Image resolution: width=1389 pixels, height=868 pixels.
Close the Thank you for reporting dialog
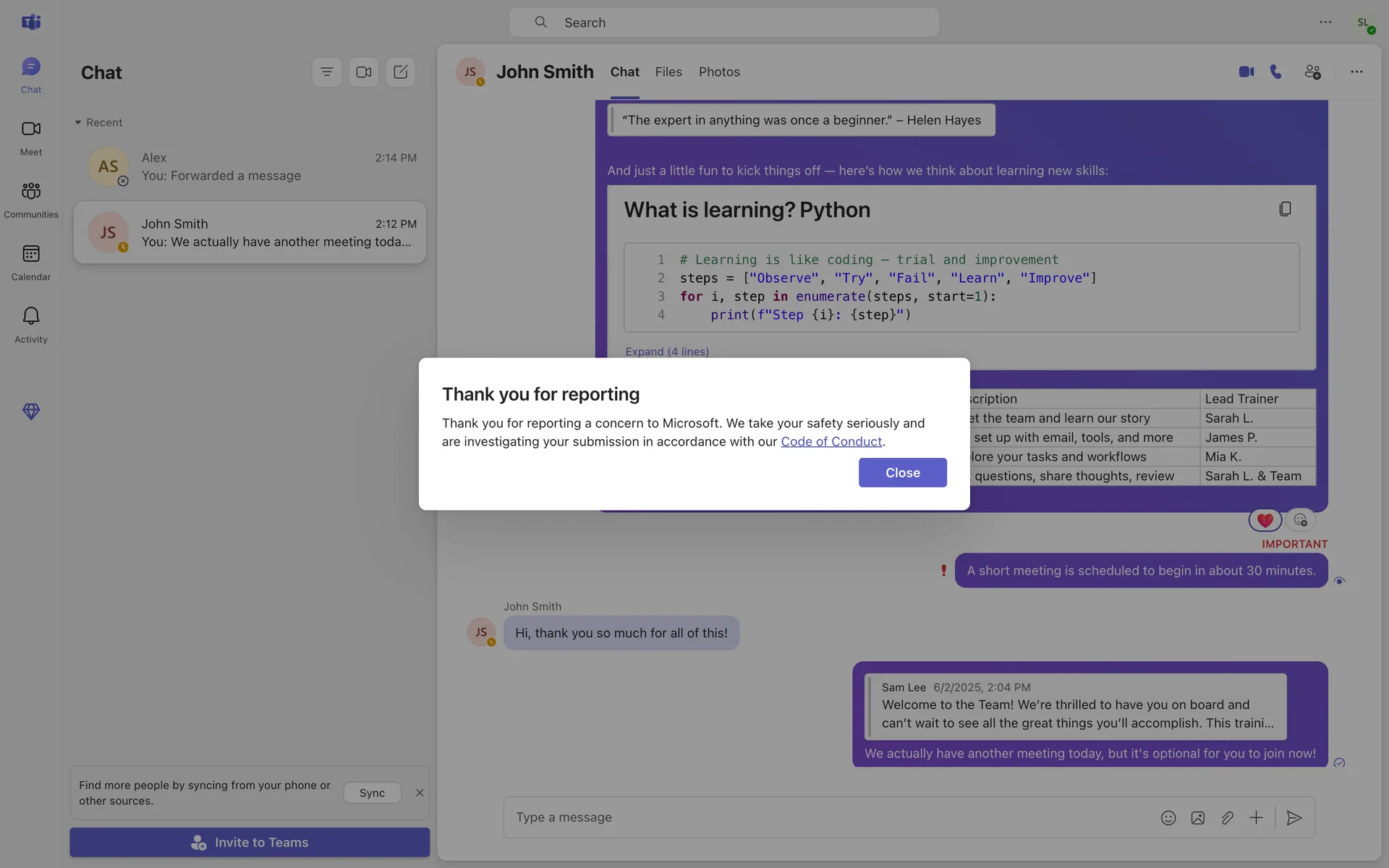902,472
